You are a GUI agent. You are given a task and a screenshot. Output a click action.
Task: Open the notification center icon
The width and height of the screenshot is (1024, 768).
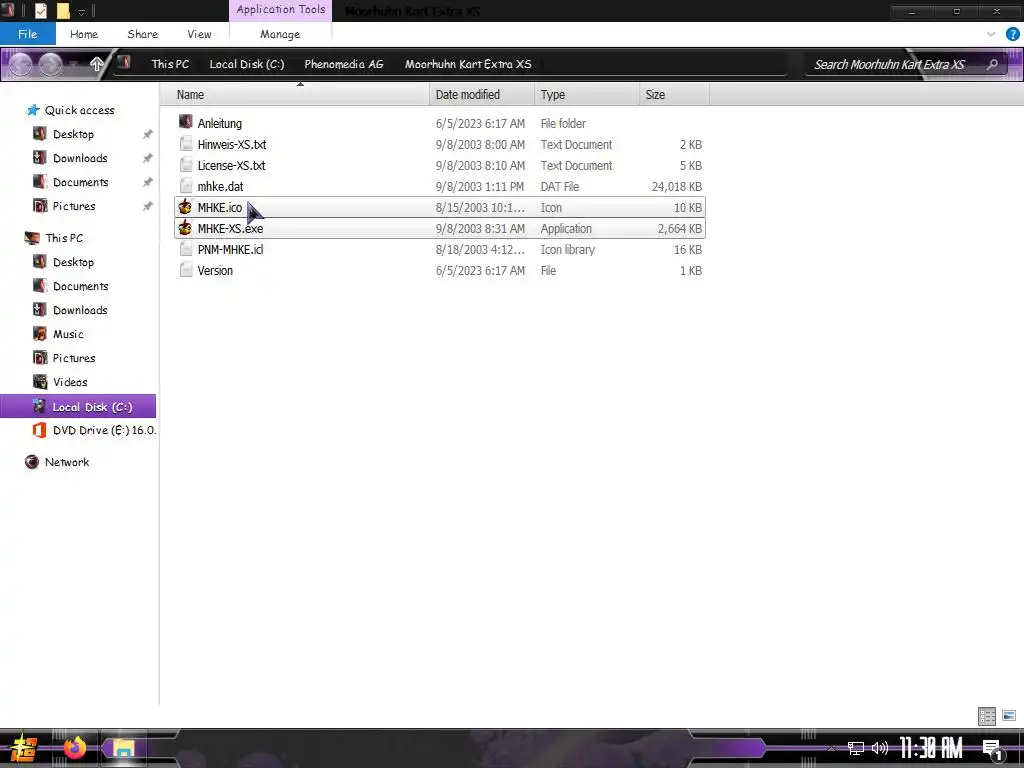(992, 748)
